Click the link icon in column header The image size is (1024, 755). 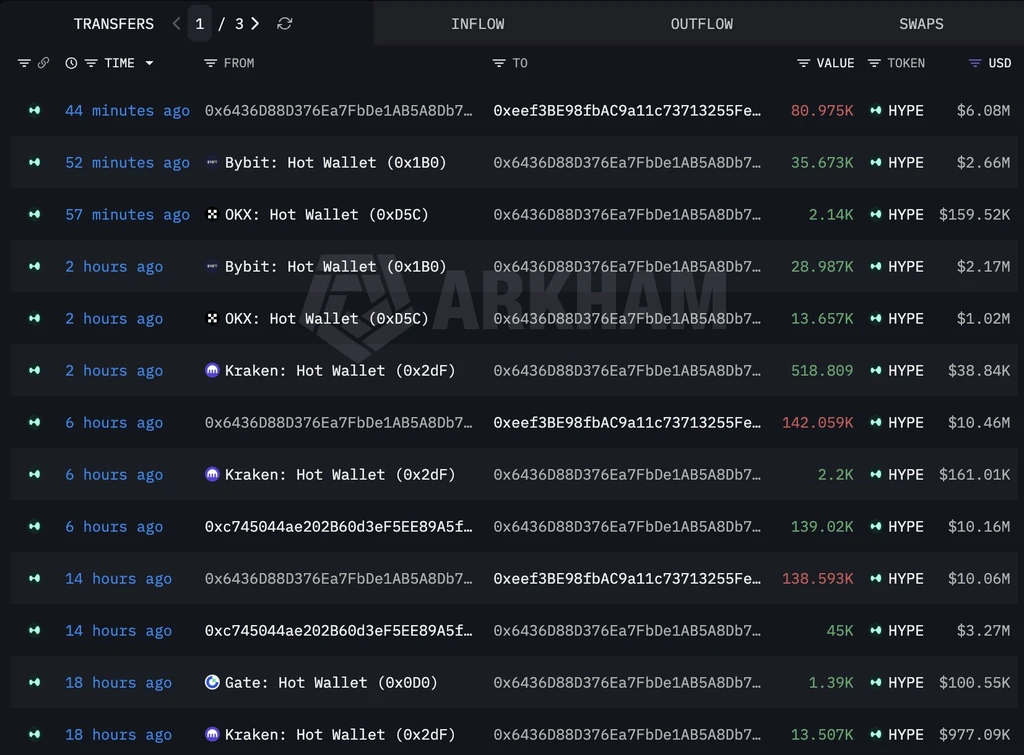click(x=43, y=63)
